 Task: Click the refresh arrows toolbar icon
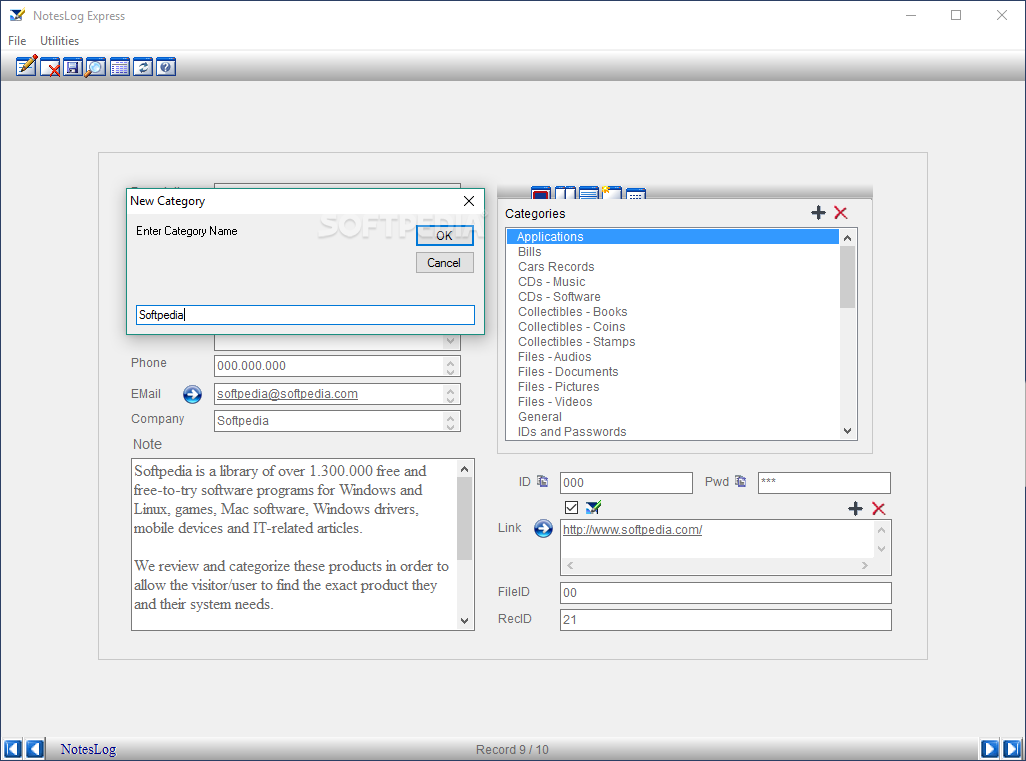[143, 67]
